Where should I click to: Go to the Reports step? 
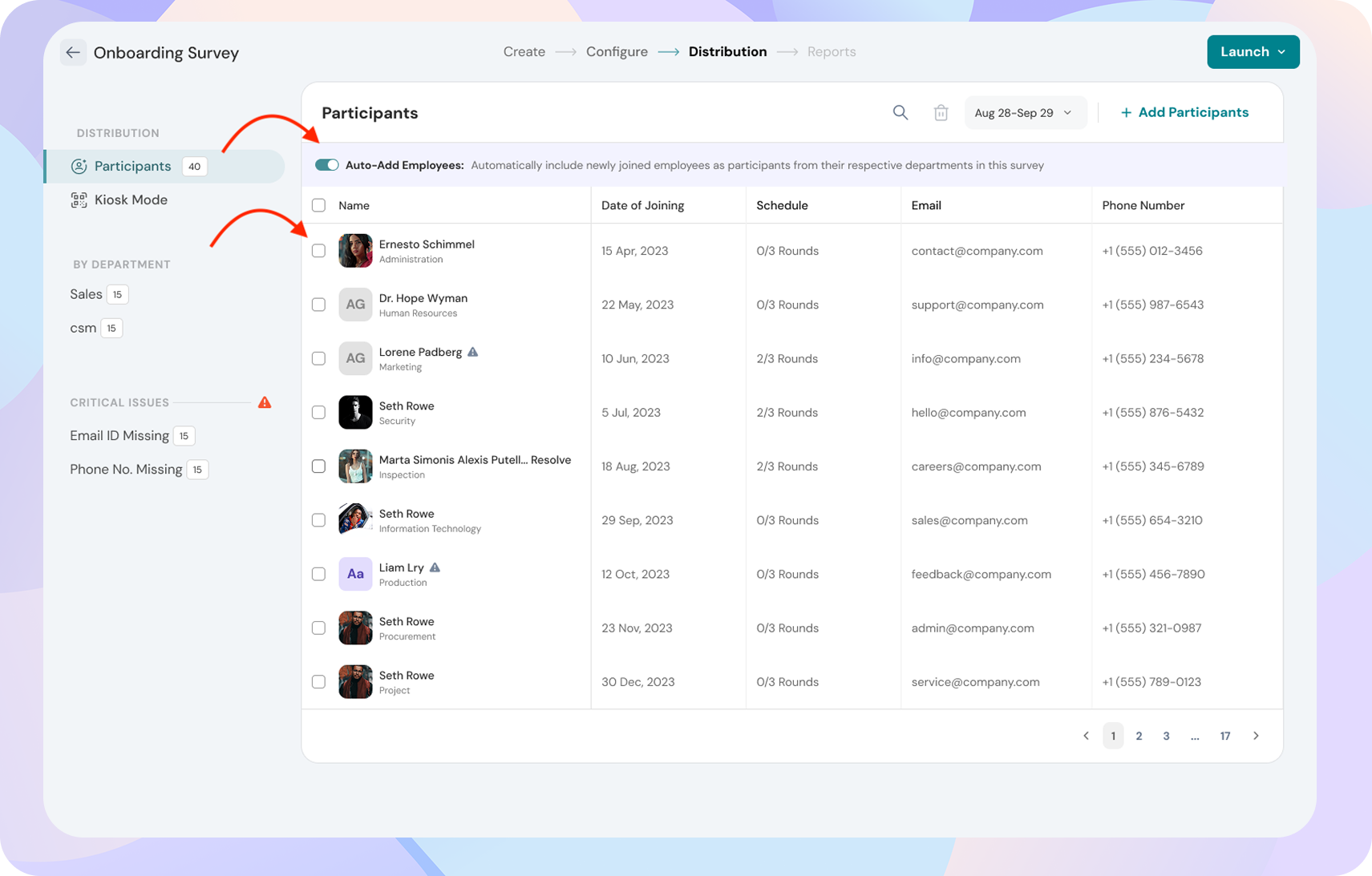tap(832, 52)
